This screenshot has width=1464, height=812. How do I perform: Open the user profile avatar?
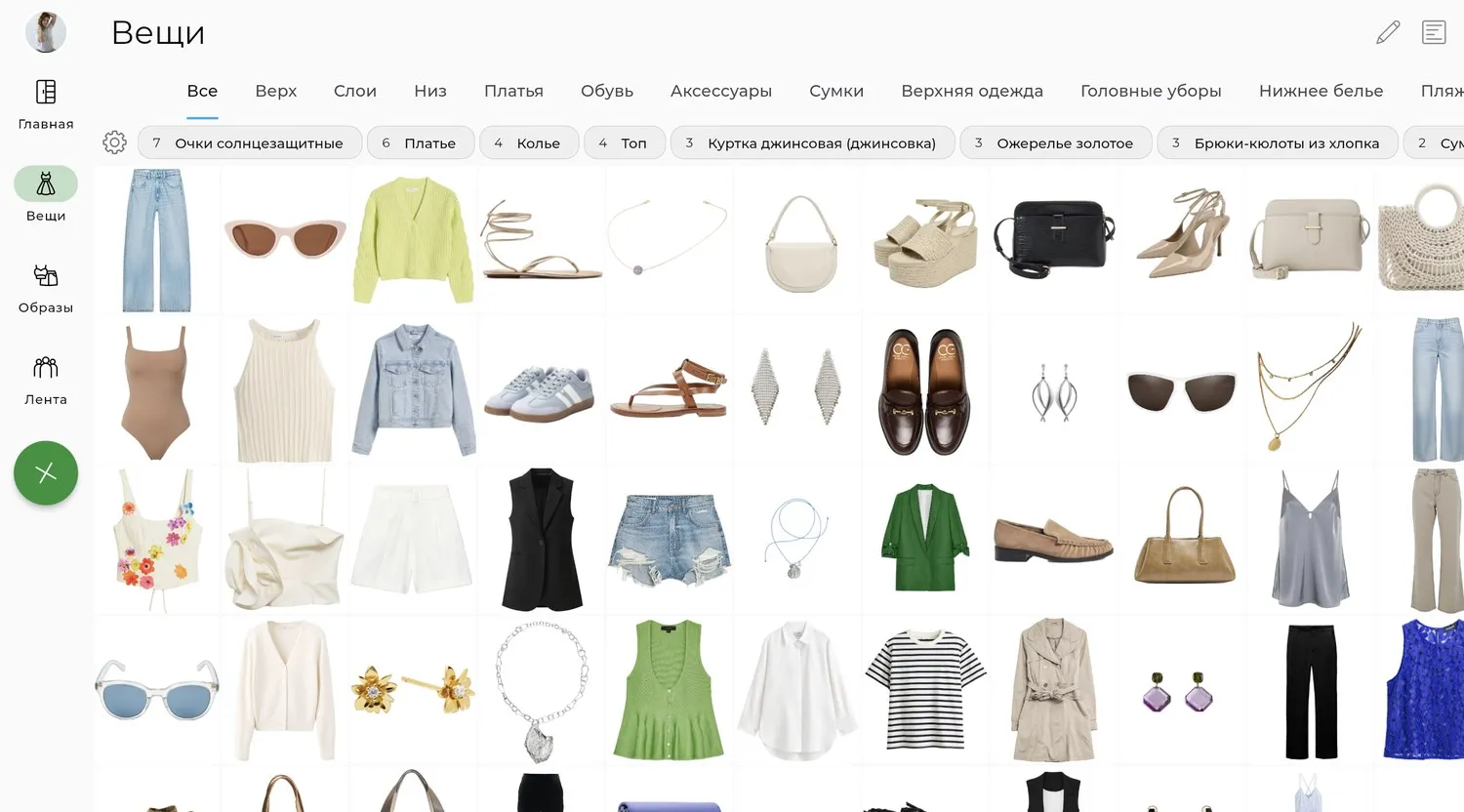(46, 32)
